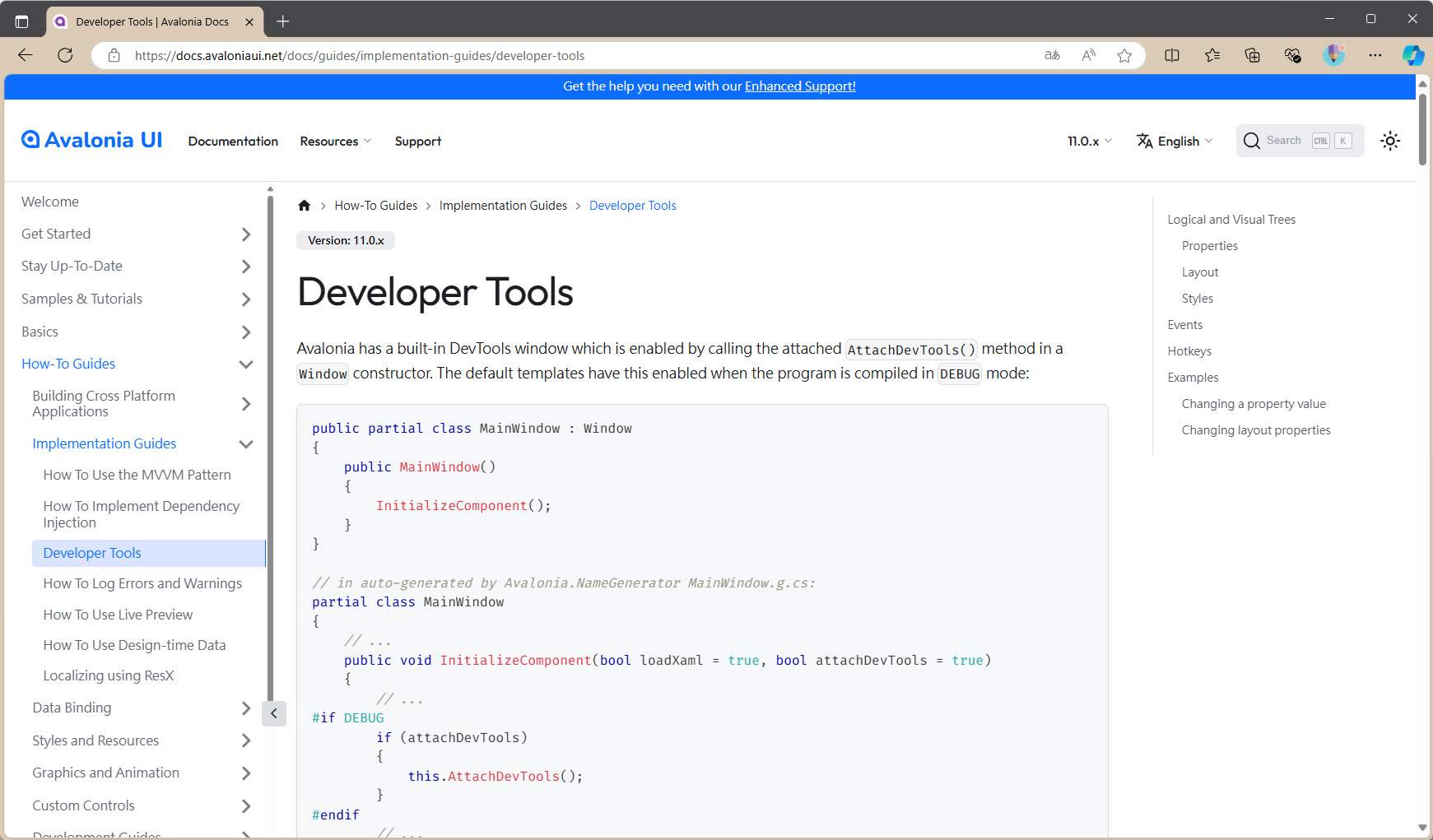
Task: Click the page vertical scrollbar thumb
Action: (x=1422, y=129)
